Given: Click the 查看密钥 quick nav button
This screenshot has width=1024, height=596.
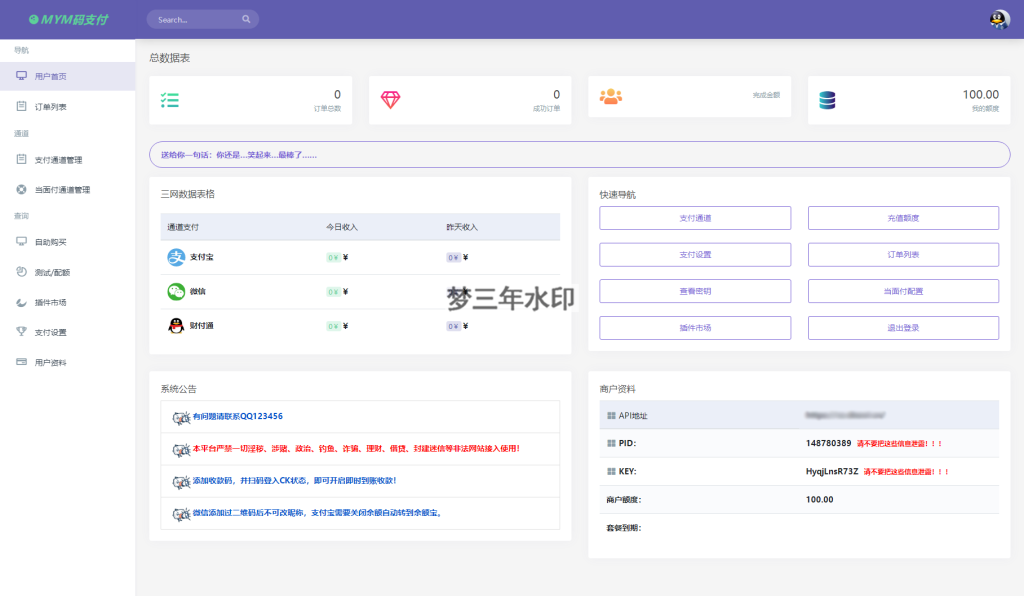Looking at the screenshot, I should coord(695,291).
